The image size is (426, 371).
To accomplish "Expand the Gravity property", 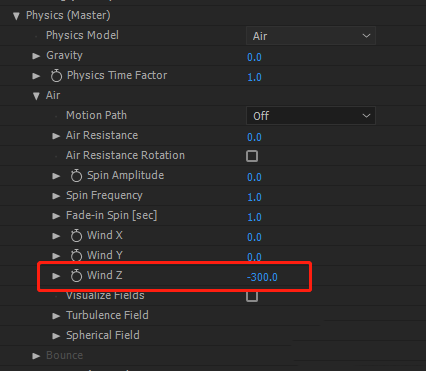I will (x=36, y=56).
